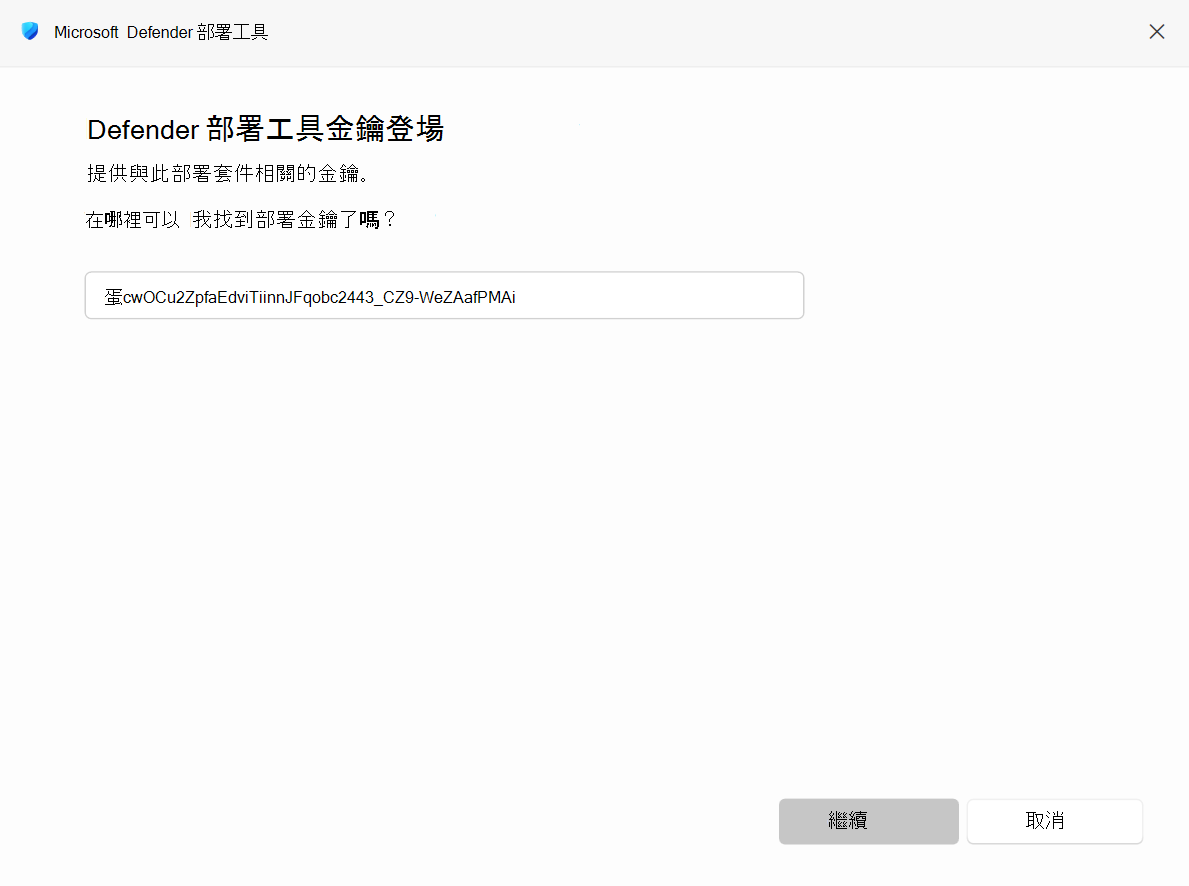Viewport: 1189px width, 886px height.
Task: Click the deployment key input field
Action: (x=444, y=296)
